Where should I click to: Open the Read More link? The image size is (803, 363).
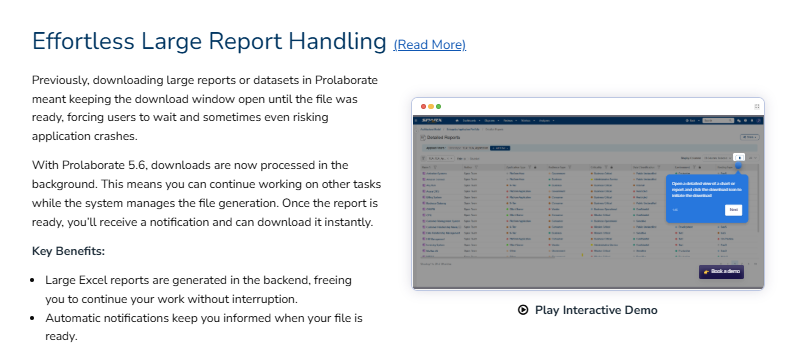(430, 45)
